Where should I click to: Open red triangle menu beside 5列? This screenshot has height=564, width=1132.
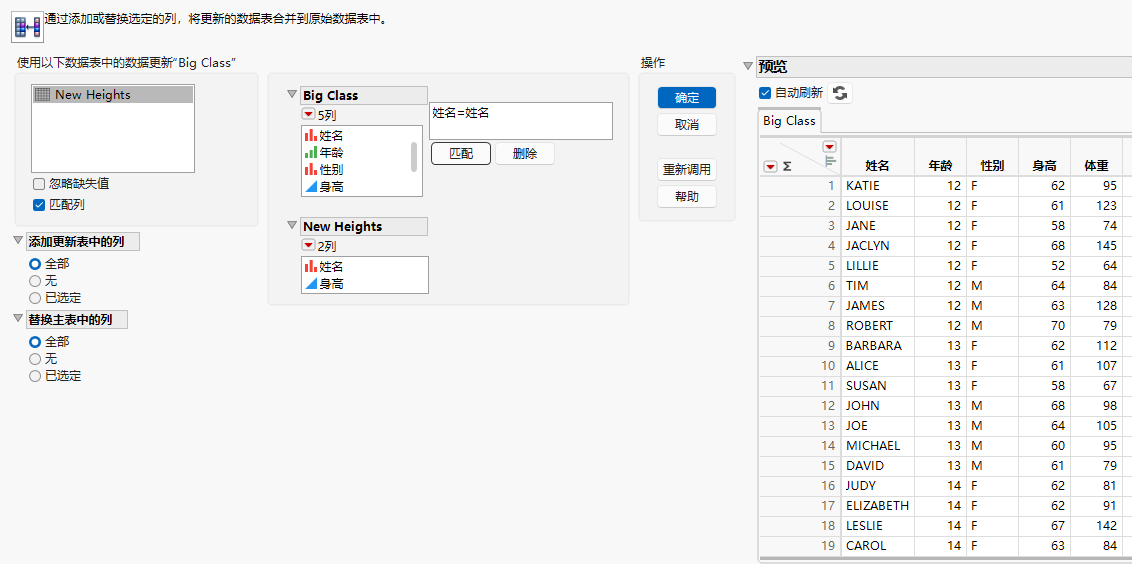(309, 115)
